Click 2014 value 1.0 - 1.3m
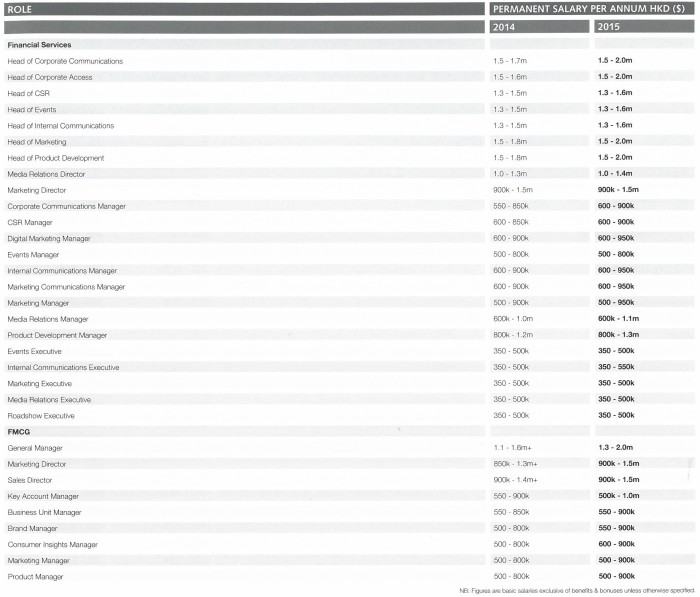The width and height of the screenshot is (700, 597). [510, 173]
